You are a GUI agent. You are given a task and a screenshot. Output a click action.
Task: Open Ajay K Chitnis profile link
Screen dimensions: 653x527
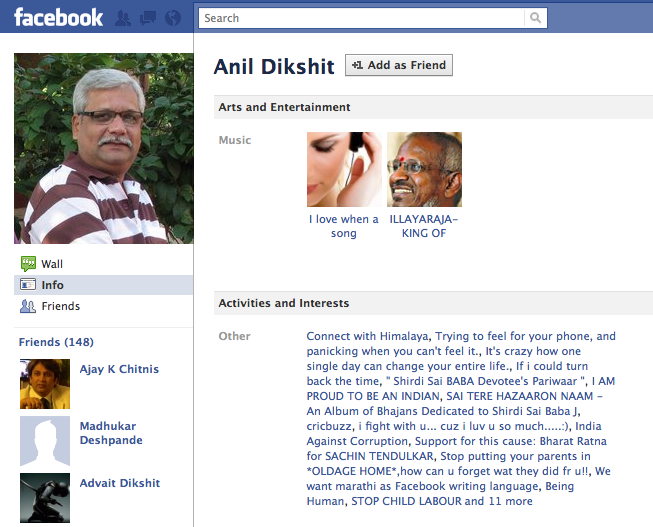(x=119, y=369)
